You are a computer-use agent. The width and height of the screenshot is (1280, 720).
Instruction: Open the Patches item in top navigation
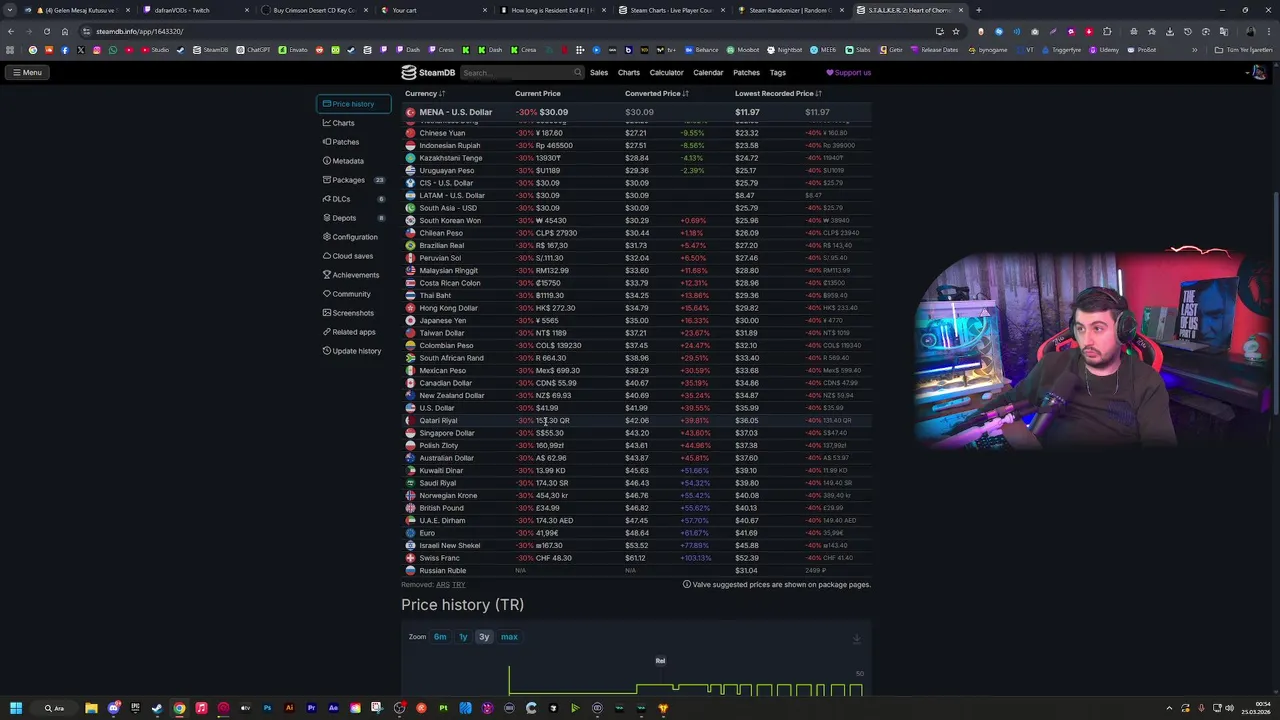coord(746,72)
